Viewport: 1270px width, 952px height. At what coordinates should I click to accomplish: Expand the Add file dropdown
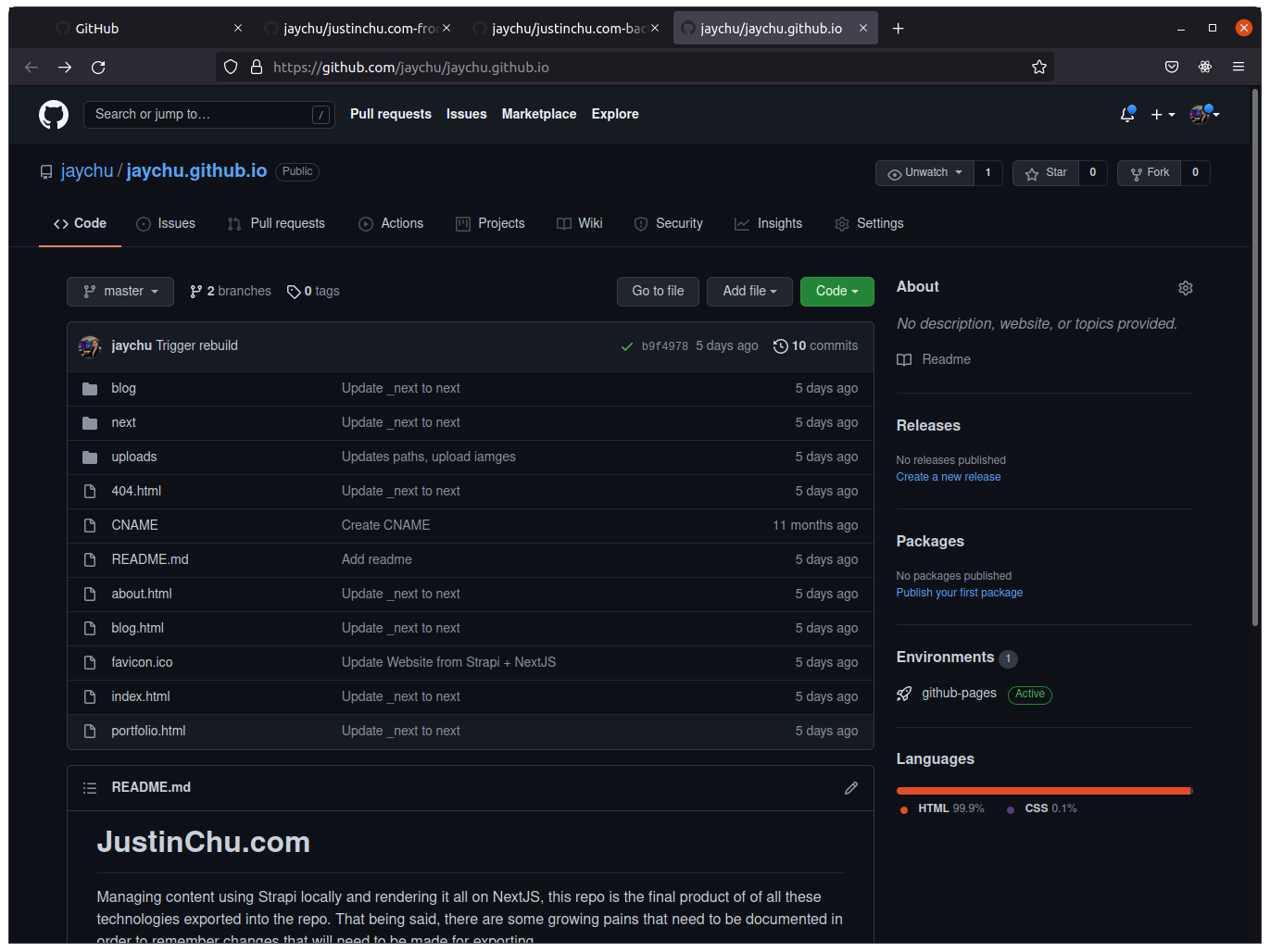pos(749,292)
